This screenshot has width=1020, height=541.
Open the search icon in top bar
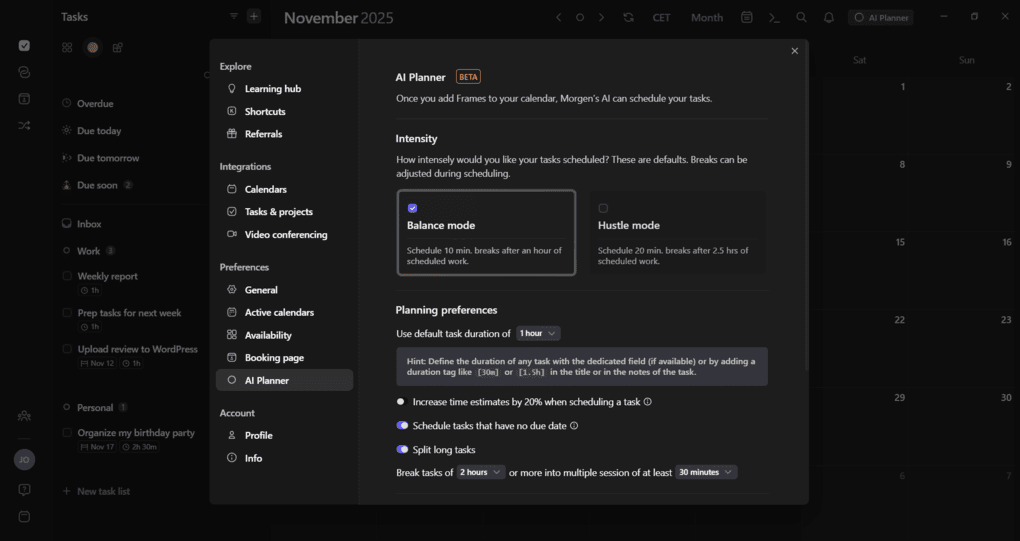pyautogui.click(x=801, y=17)
